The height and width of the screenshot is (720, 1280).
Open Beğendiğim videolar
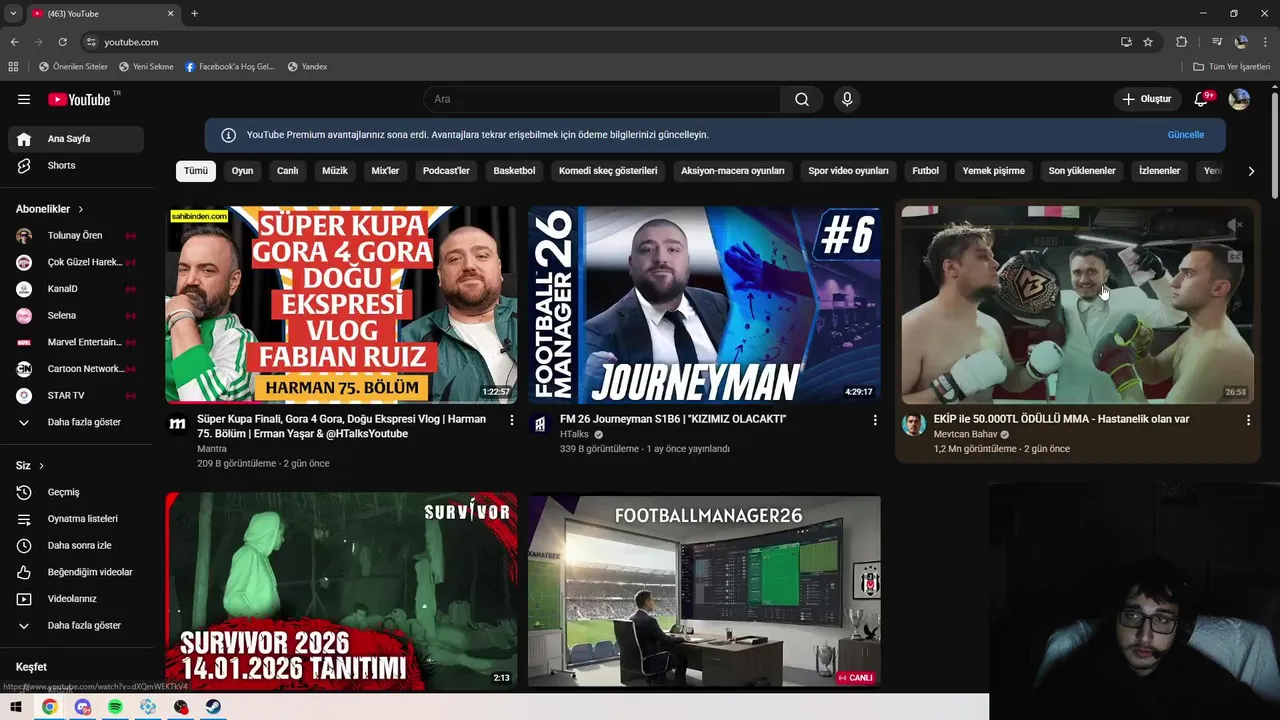76,572
